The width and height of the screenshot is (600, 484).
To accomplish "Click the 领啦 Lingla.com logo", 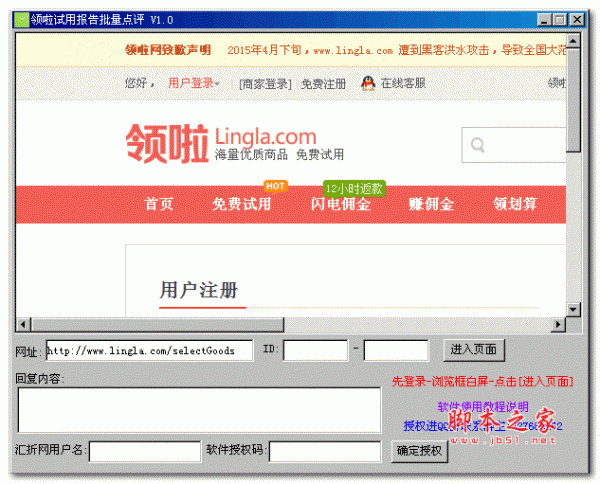I will point(235,143).
